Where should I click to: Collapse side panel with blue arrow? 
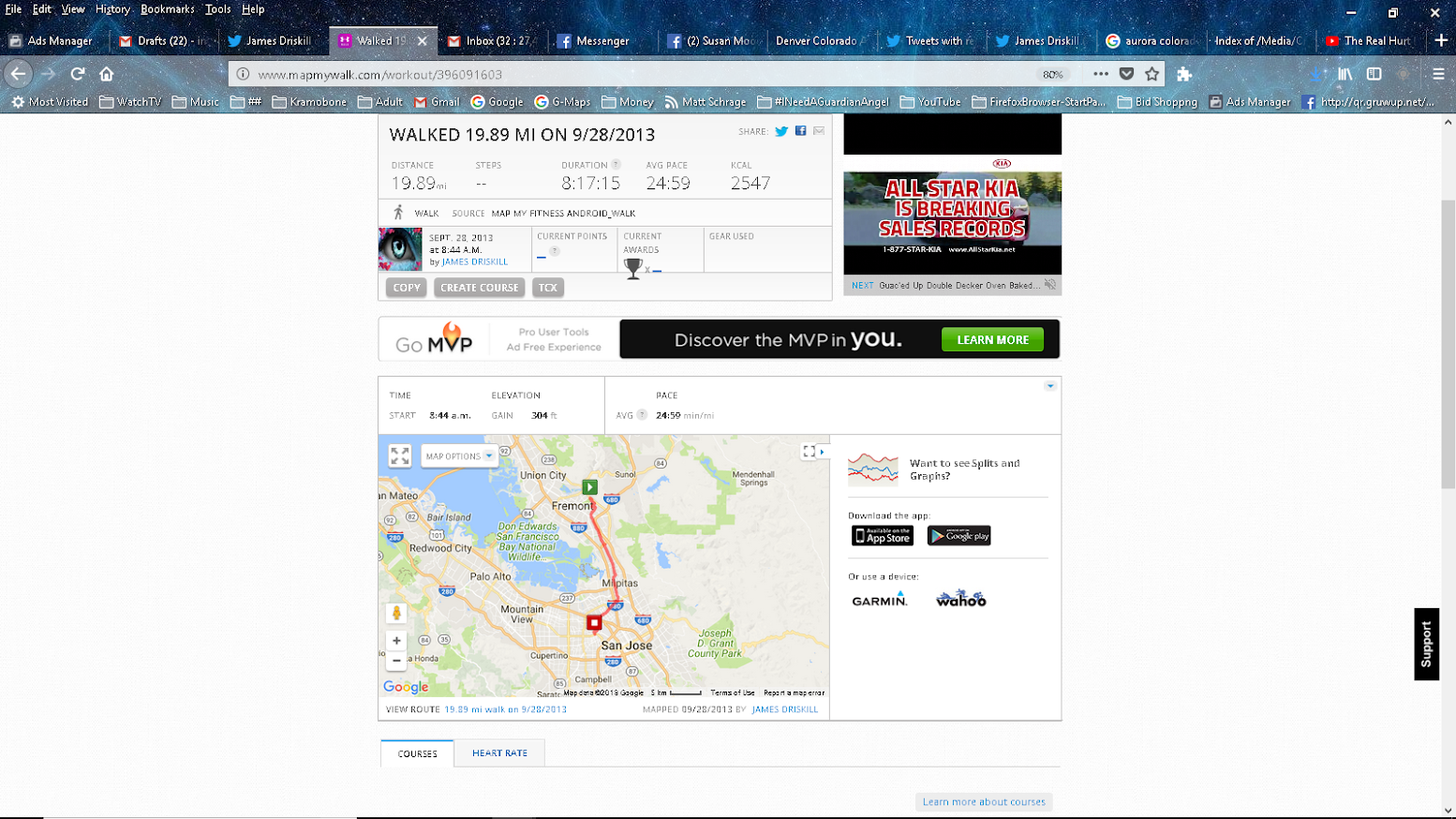tap(823, 452)
